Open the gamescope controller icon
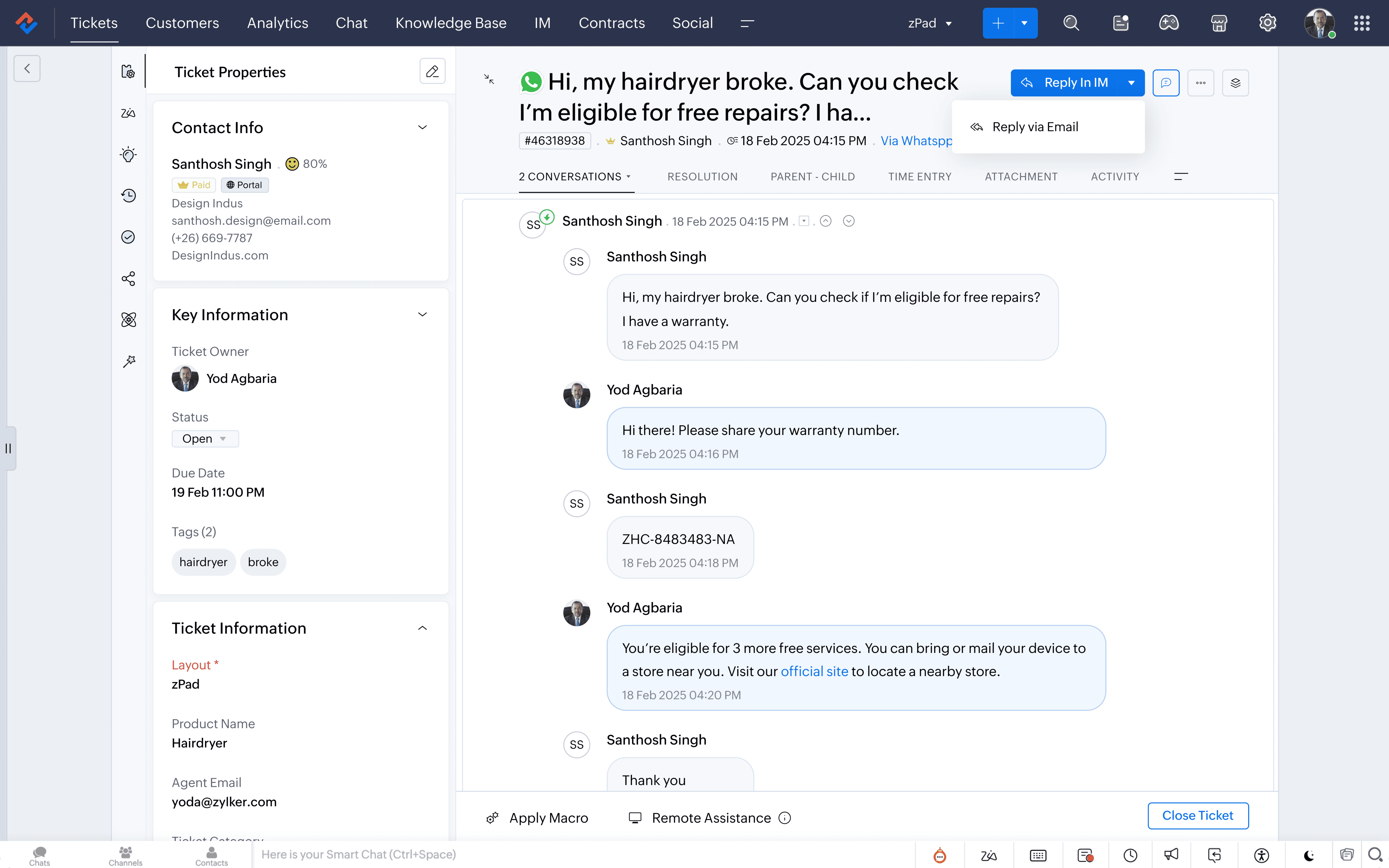The height and width of the screenshot is (868, 1389). coord(1169,23)
